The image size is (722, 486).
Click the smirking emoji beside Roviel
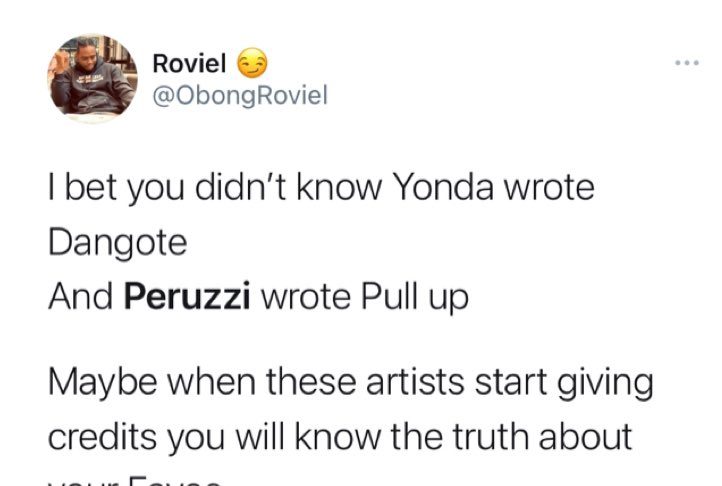click(x=253, y=65)
